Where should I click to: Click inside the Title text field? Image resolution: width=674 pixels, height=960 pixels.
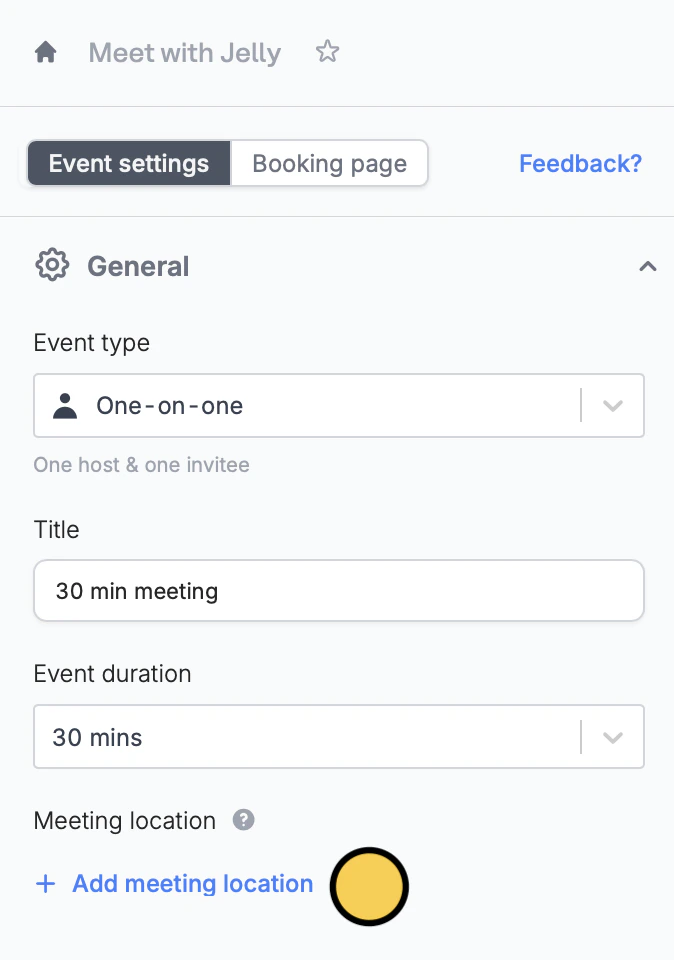point(339,591)
